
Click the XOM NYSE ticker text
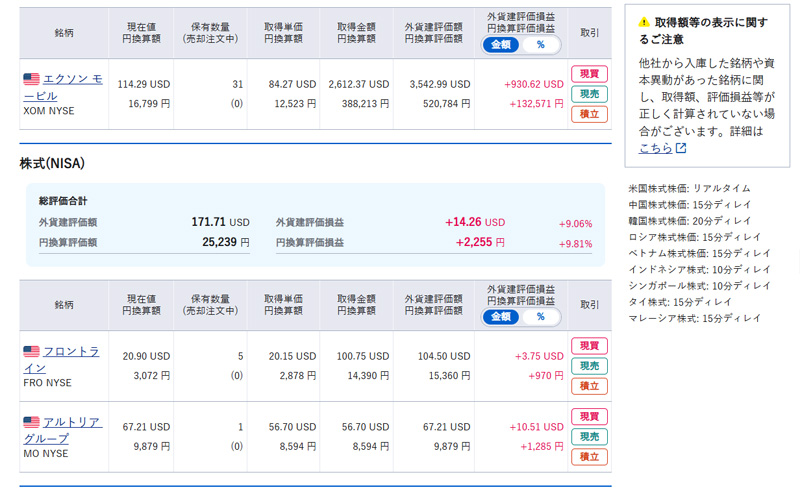point(49,111)
